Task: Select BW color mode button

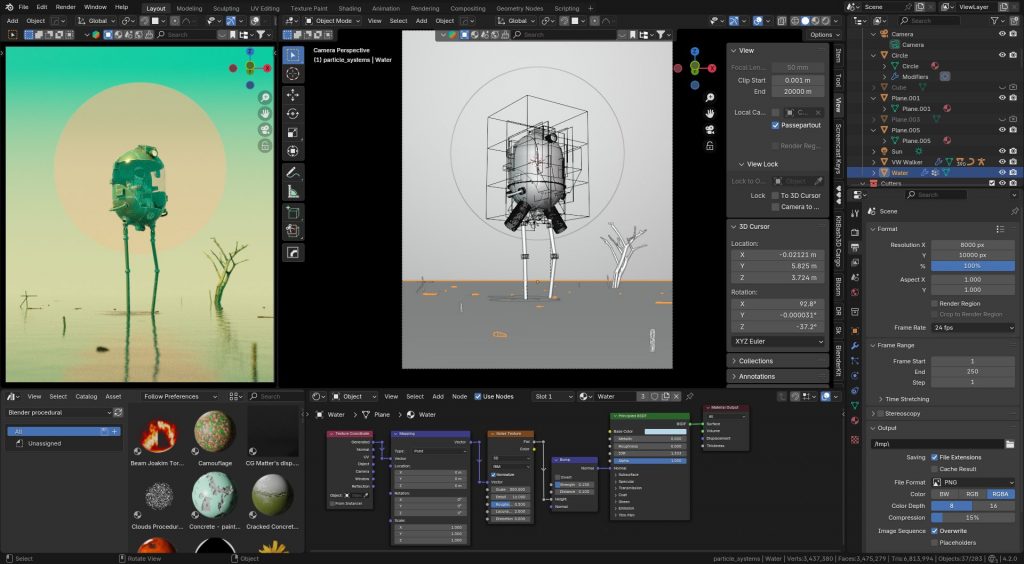Action: click(x=944, y=494)
